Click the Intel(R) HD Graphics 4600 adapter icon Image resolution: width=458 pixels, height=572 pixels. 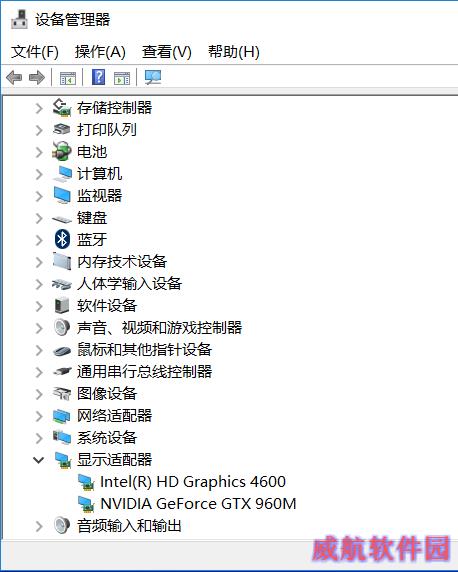pos(86,482)
